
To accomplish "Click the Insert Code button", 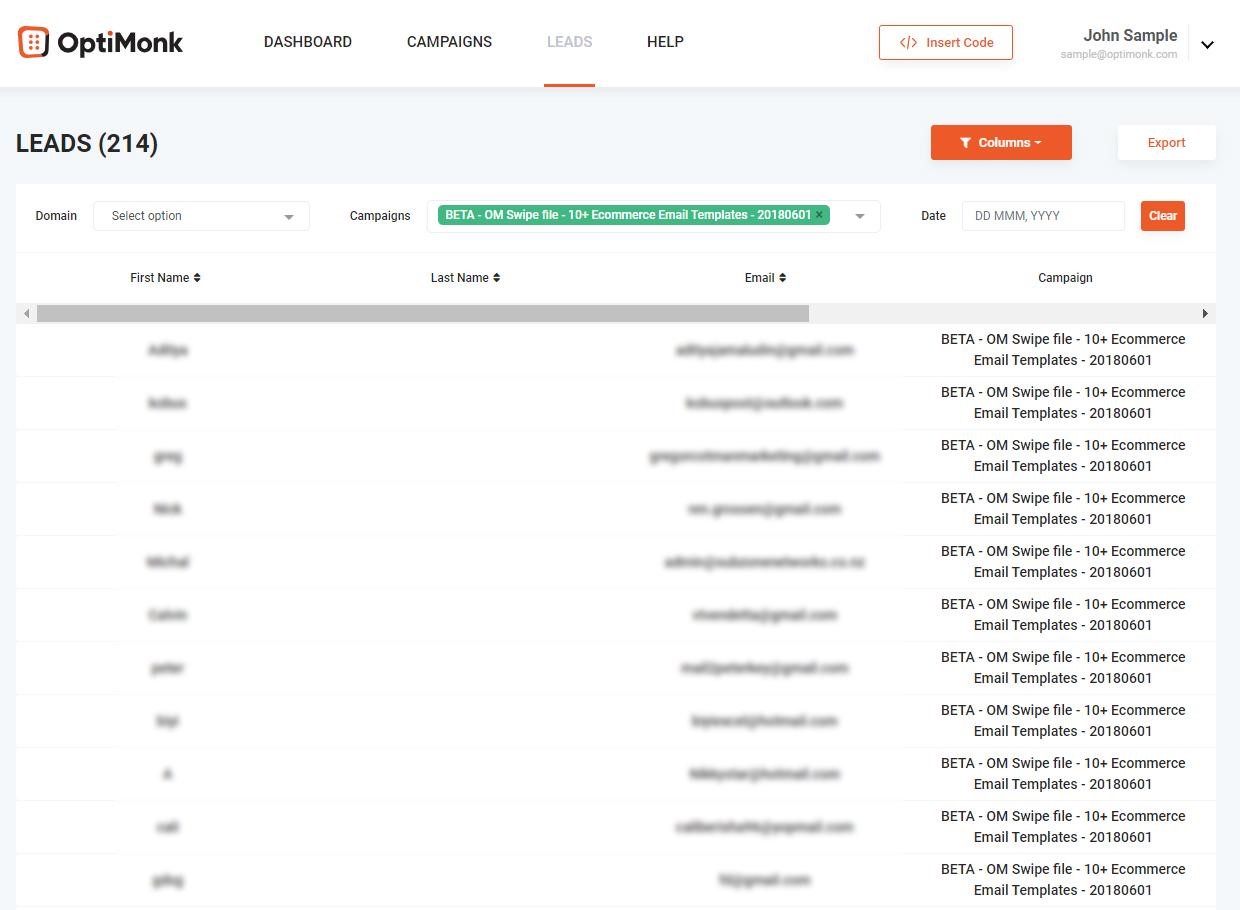I will tap(945, 42).
